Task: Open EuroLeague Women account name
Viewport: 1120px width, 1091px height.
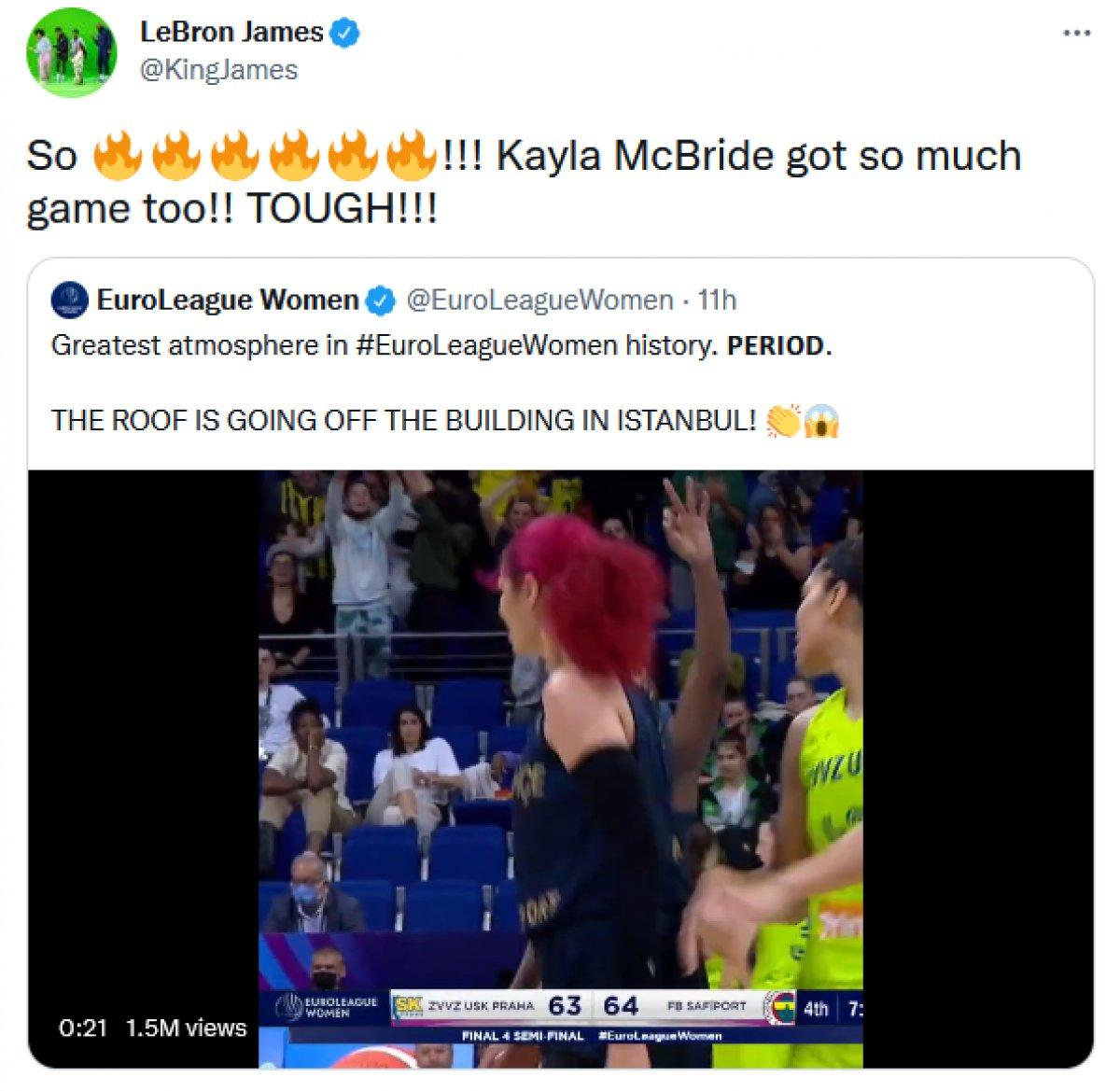Action: click(x=228, y=300)
